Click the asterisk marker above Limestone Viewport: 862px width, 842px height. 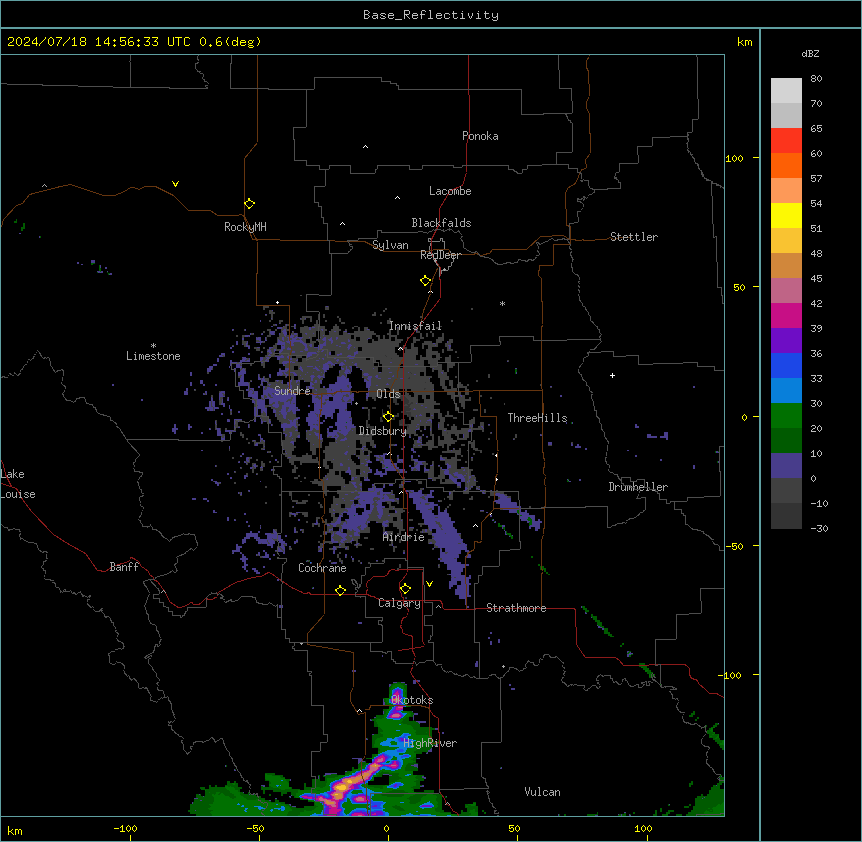(x=153, y=346)
